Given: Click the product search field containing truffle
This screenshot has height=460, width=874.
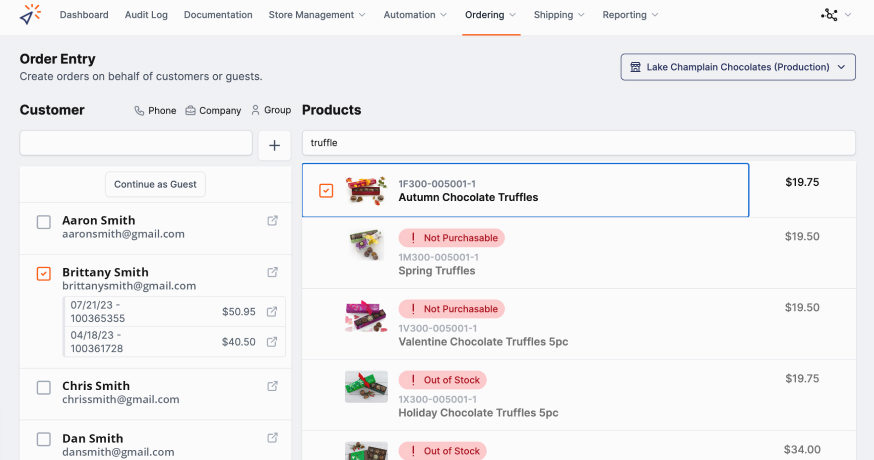Looking at the screenshot, I should tap(578, 143).
